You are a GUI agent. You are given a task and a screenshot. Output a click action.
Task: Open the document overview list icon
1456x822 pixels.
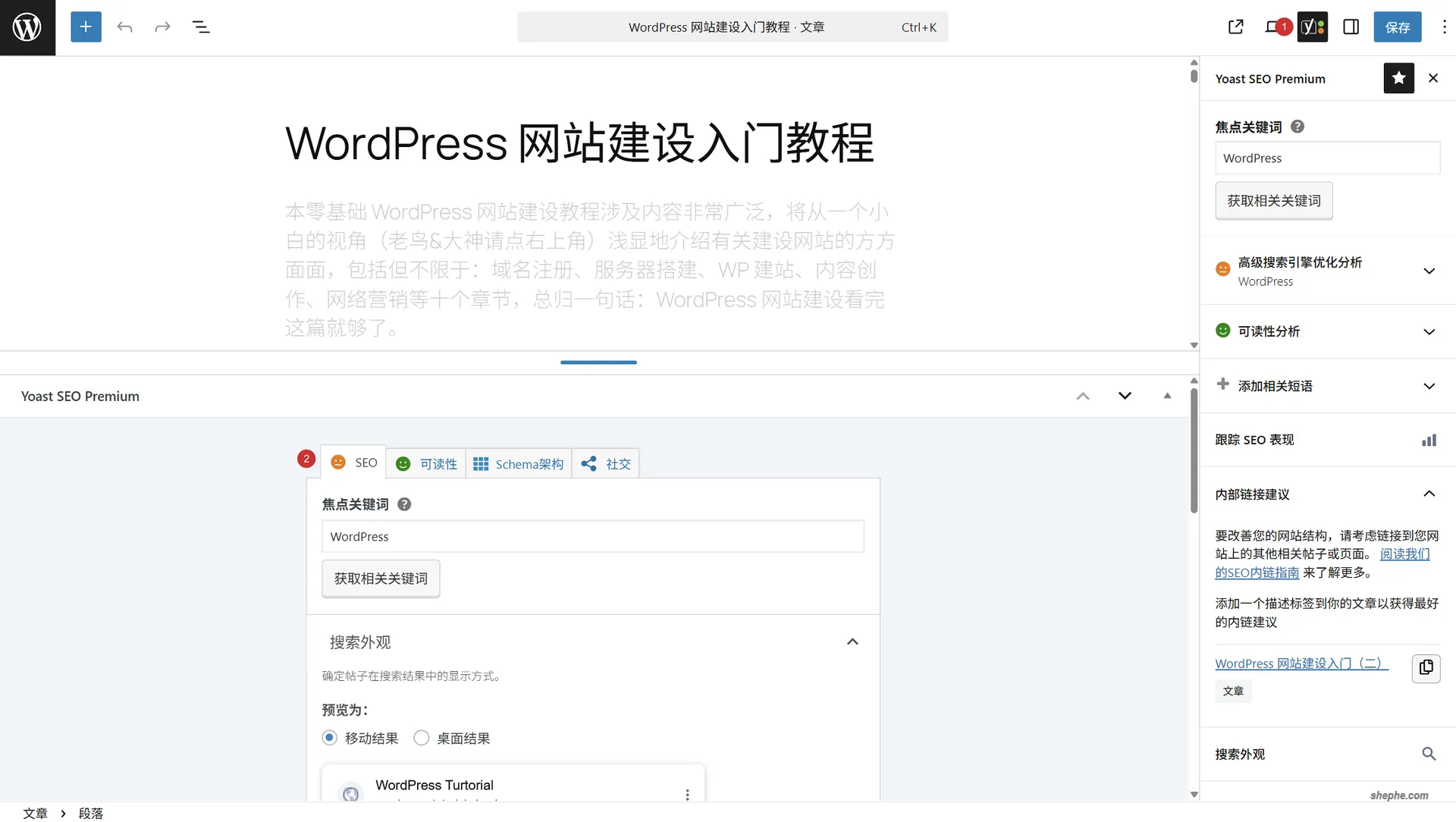pyautogui.click(x=200, y=27)
